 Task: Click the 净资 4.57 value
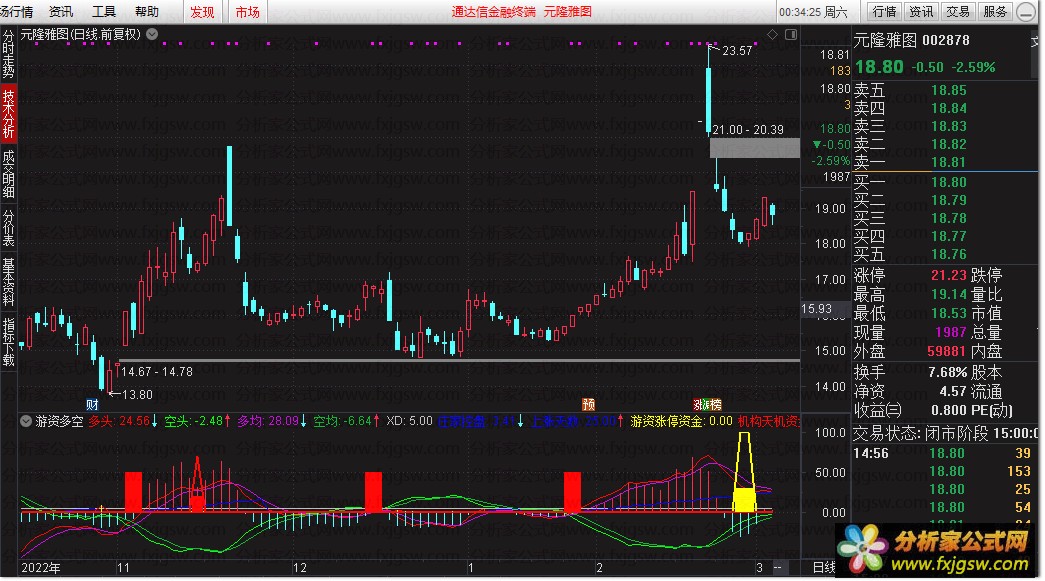[953, 391]
